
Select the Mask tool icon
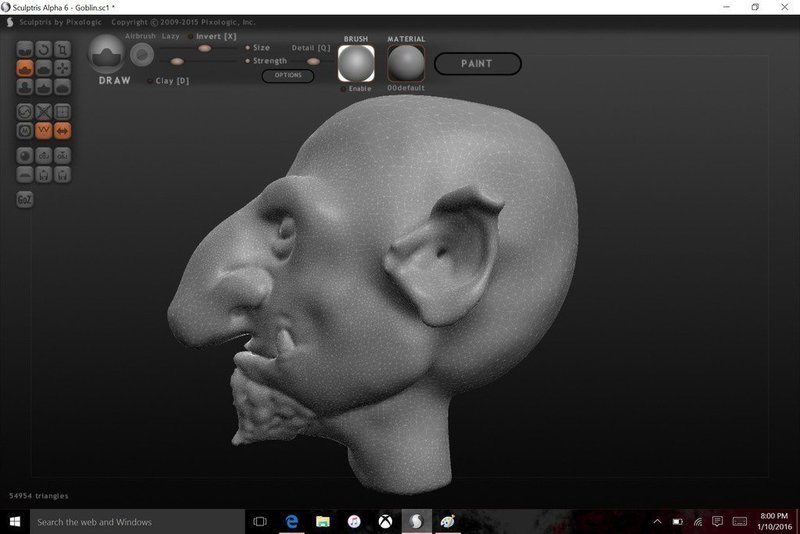(25, 131)
